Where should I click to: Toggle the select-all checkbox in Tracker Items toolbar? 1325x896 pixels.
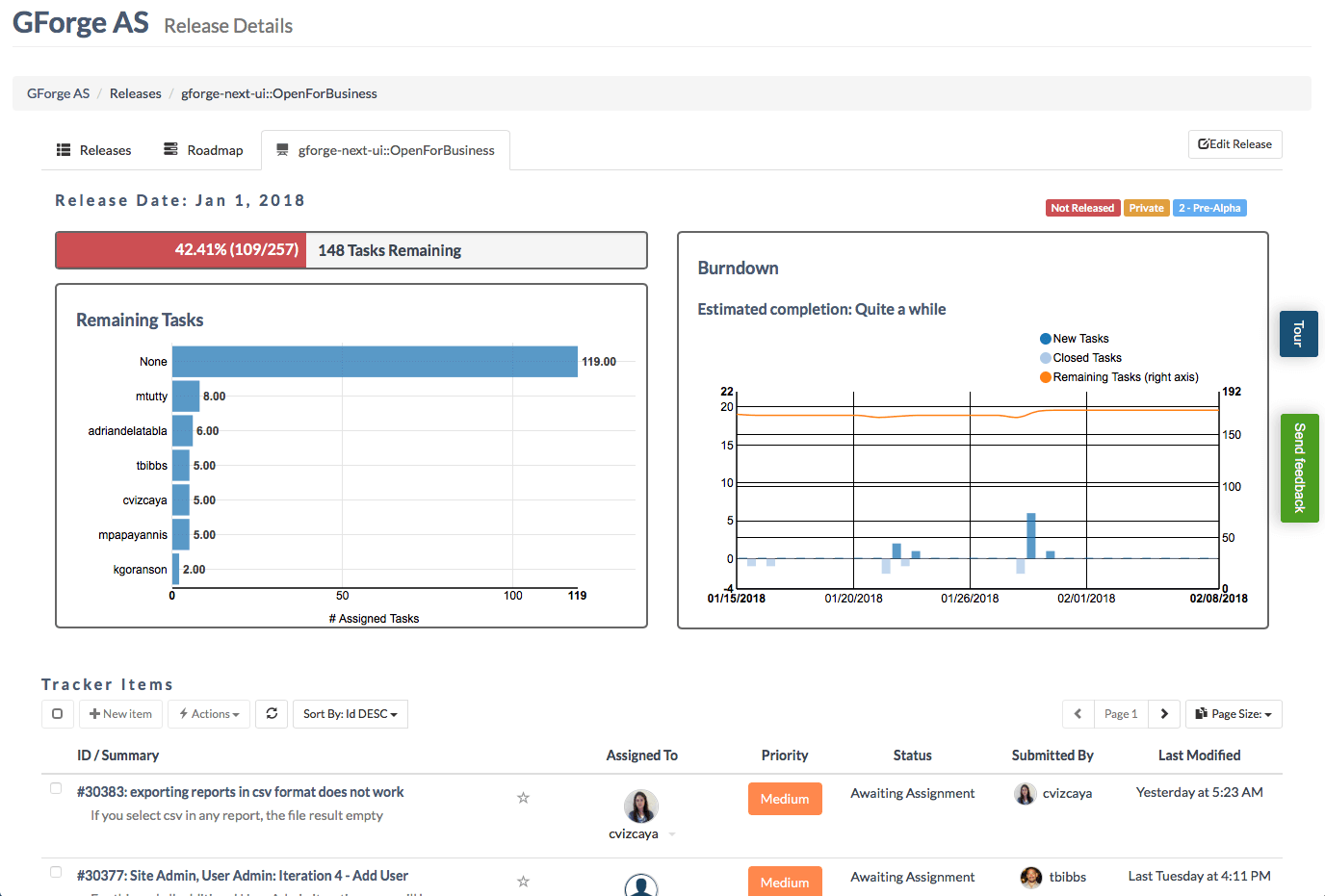[57, 713]
